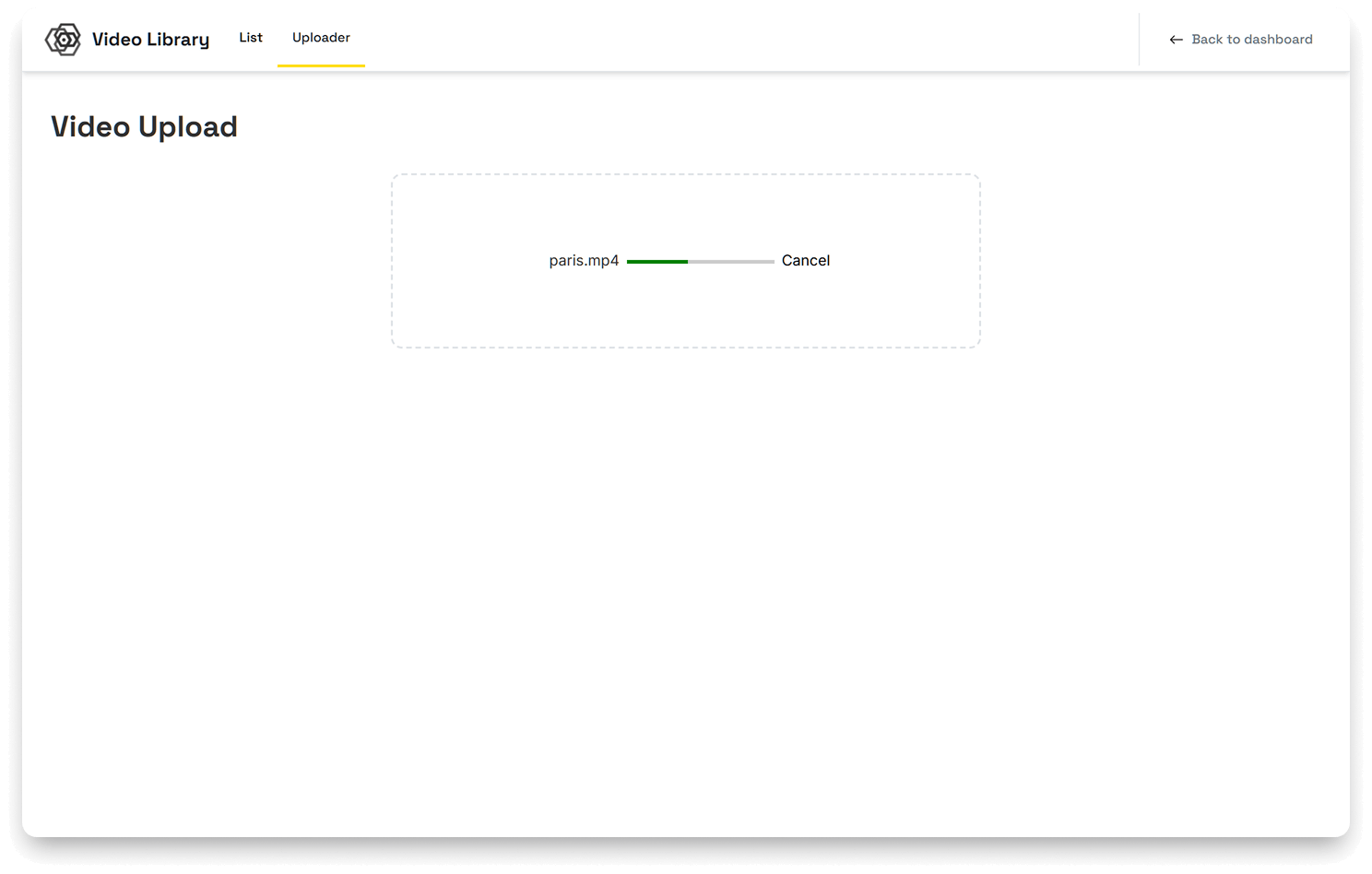Cancel the paris.mp4 upload

804,261
